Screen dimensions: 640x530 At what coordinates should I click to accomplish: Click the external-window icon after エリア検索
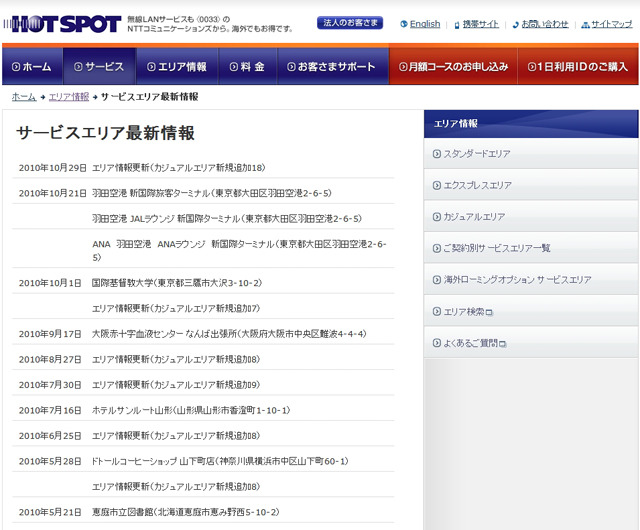coord(489,313)
